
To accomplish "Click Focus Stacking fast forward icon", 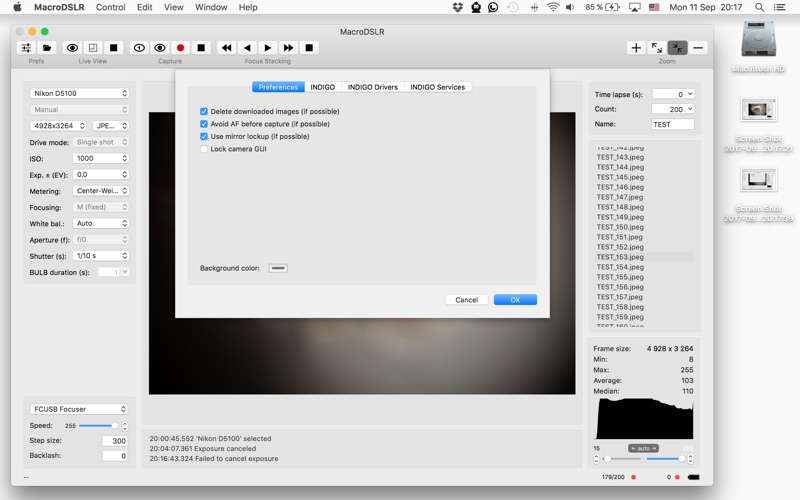I will click(288, 48).
